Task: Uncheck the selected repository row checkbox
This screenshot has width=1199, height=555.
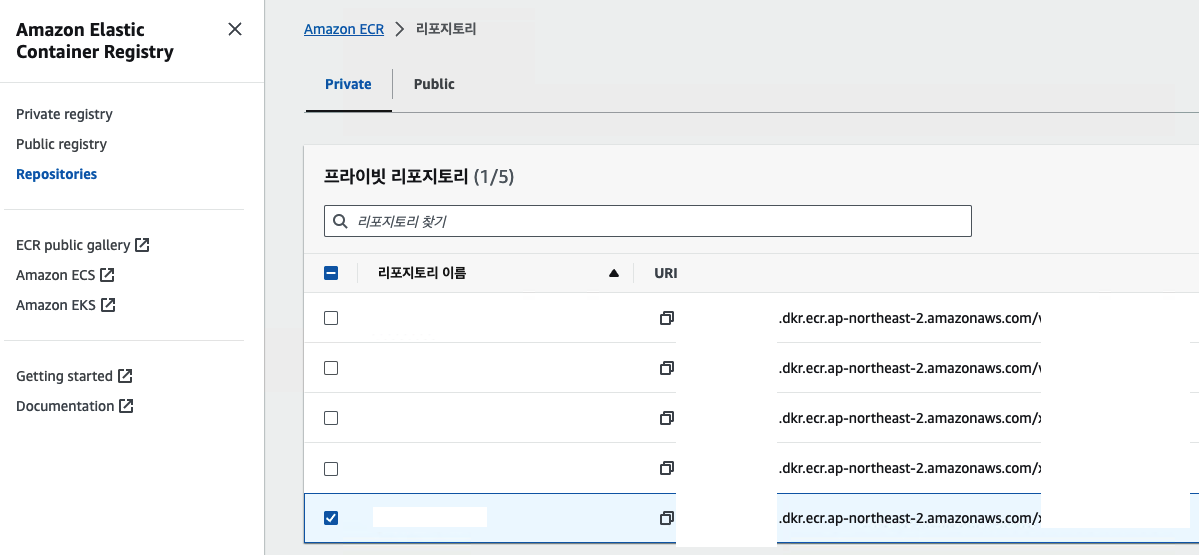Action: (331, 518)
